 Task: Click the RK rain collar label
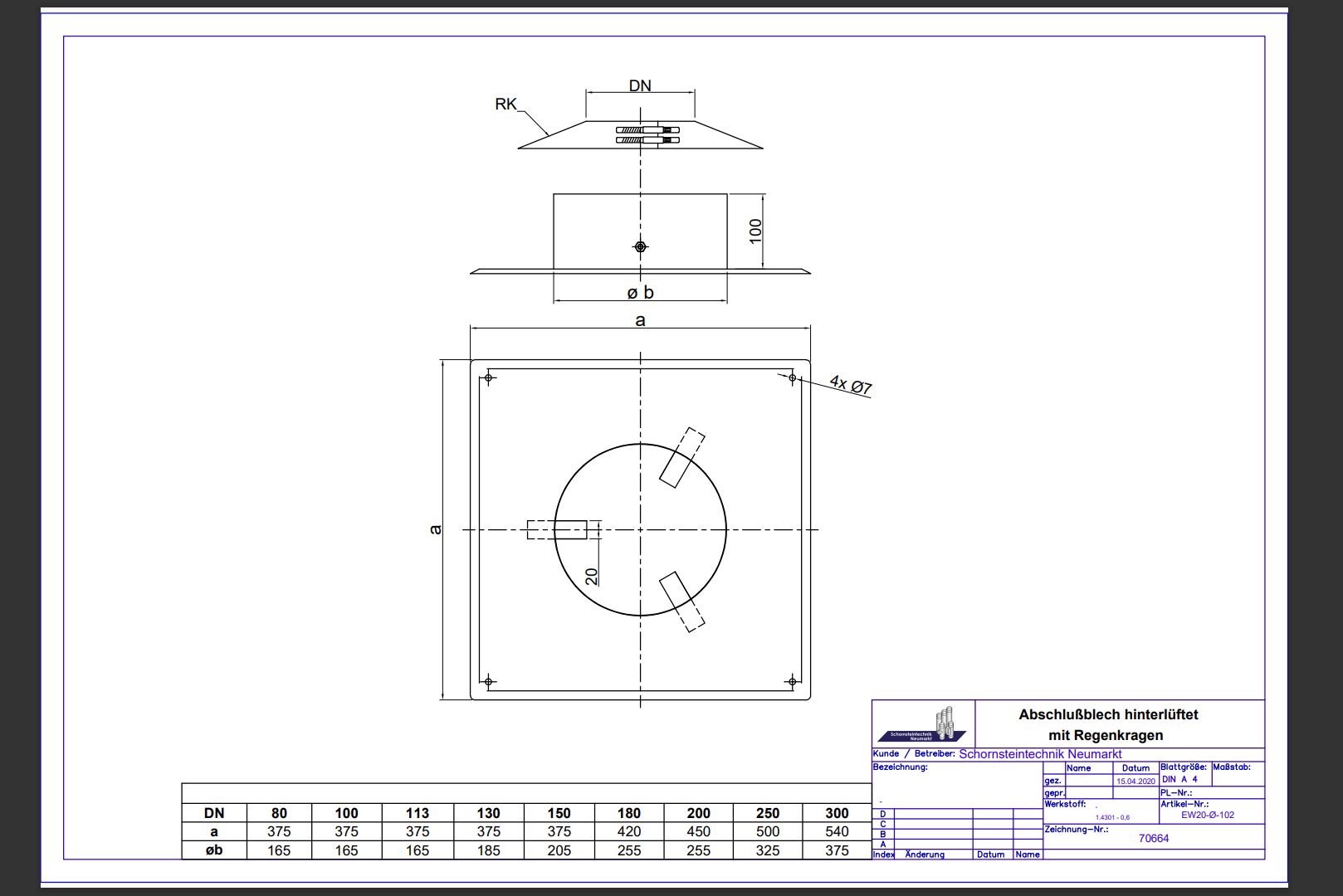505,105
